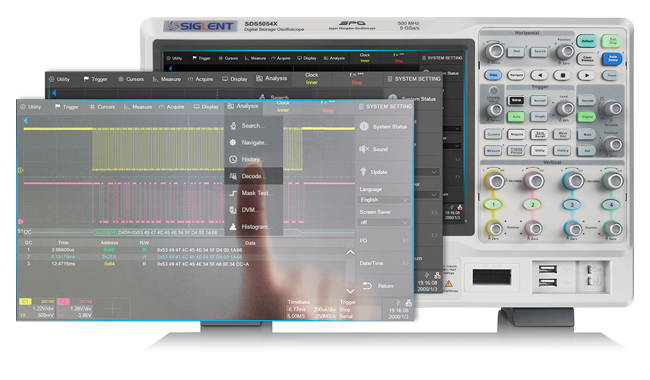Screen dimensions: 650x380
Task: Toggle yellow channel 1 button on the panel
Action: coord(493,204)
